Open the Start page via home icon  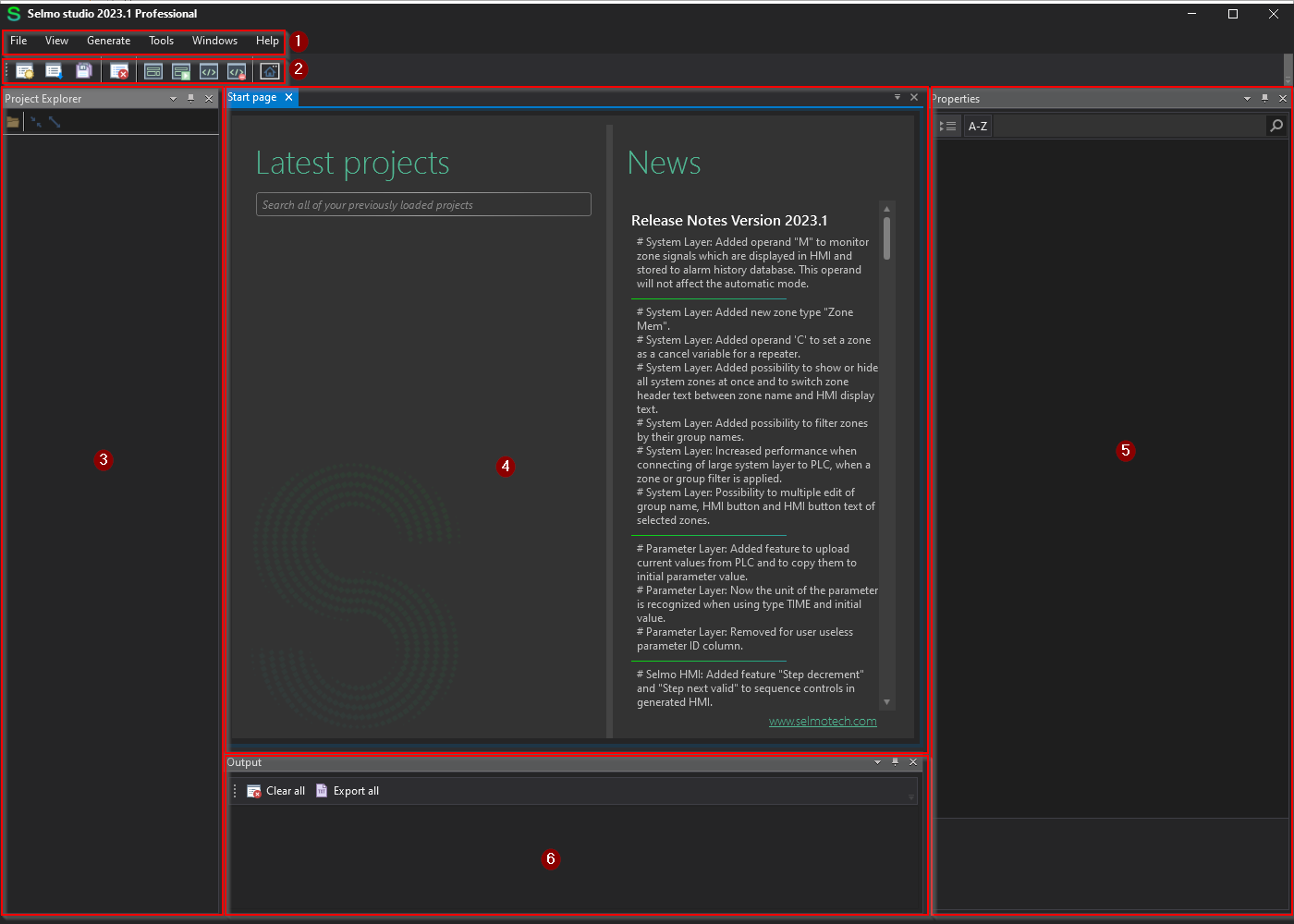[x=269, y=71]
